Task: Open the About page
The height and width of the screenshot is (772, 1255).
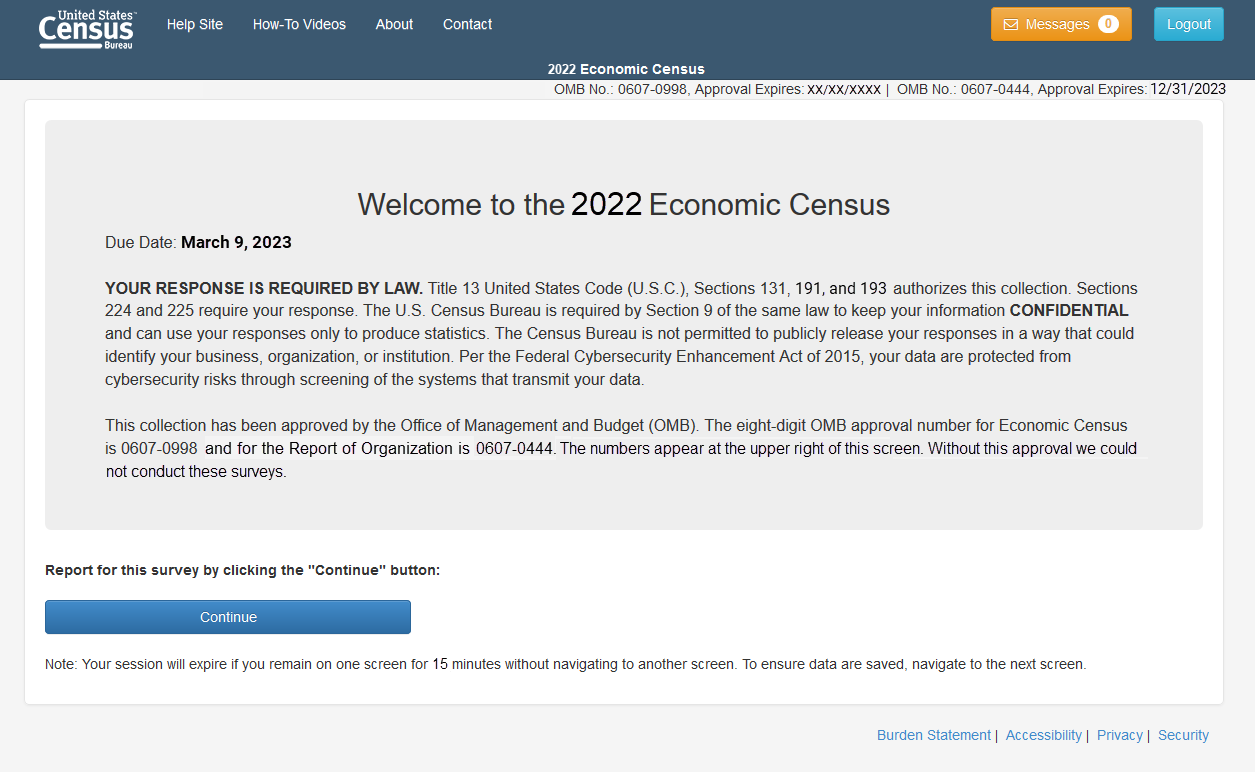Action: pyautogui.click(x=394, y=25)
